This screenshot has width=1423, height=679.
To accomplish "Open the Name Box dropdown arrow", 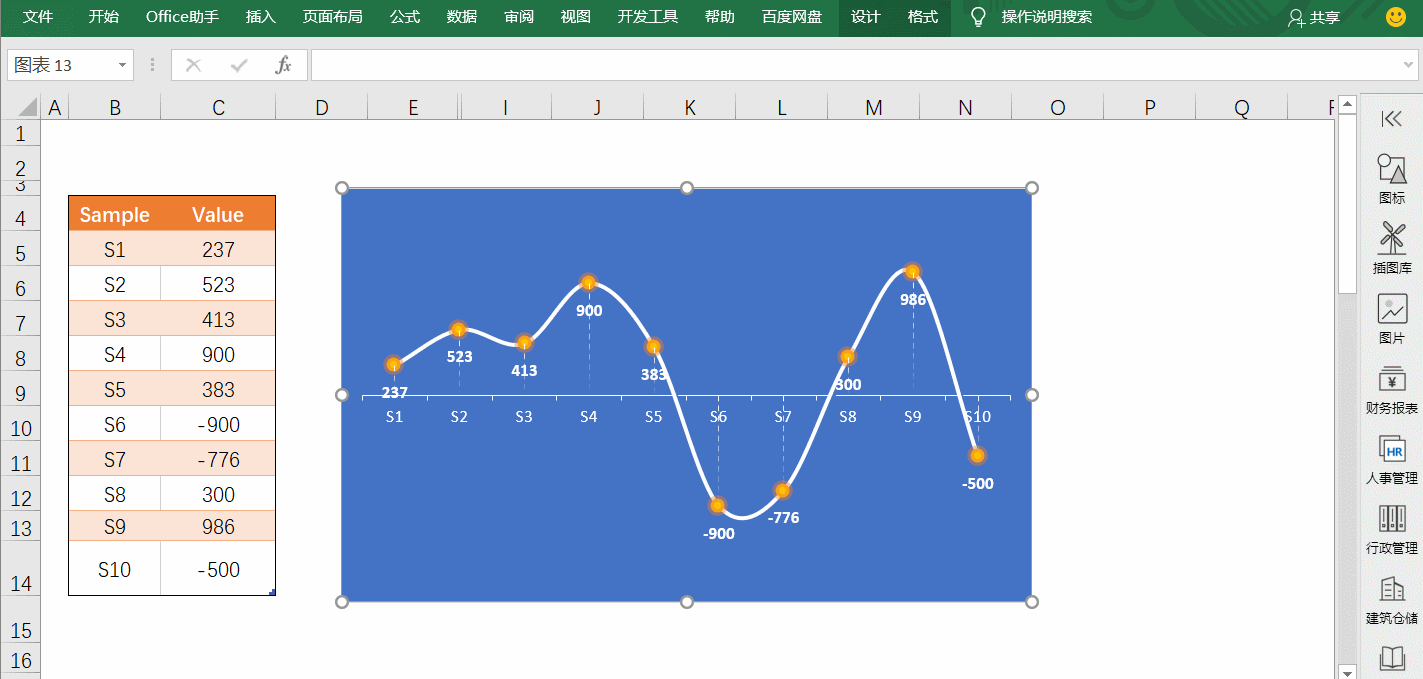I will (x=122, y=65).
